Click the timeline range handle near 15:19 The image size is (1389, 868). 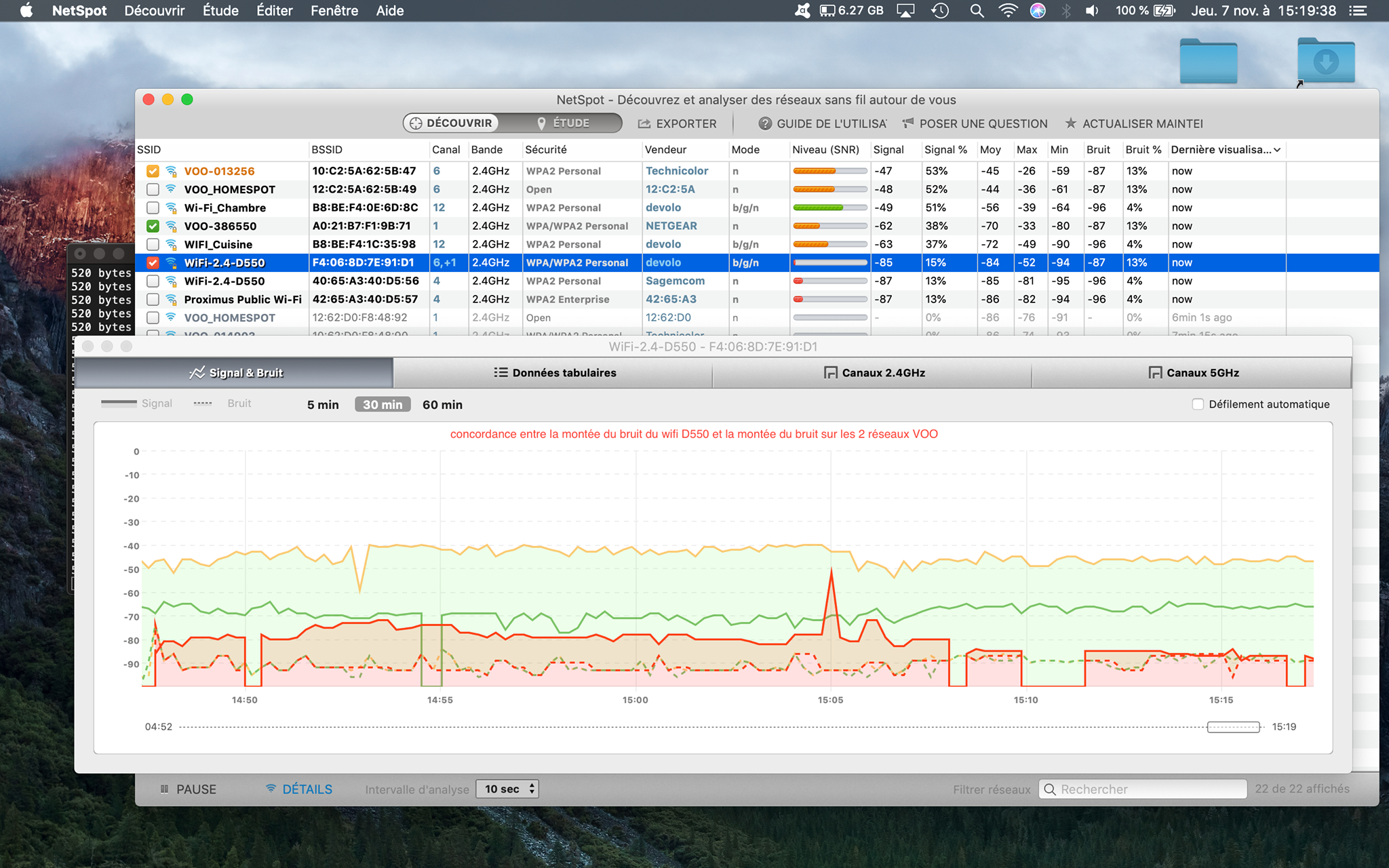(1234, 727)
